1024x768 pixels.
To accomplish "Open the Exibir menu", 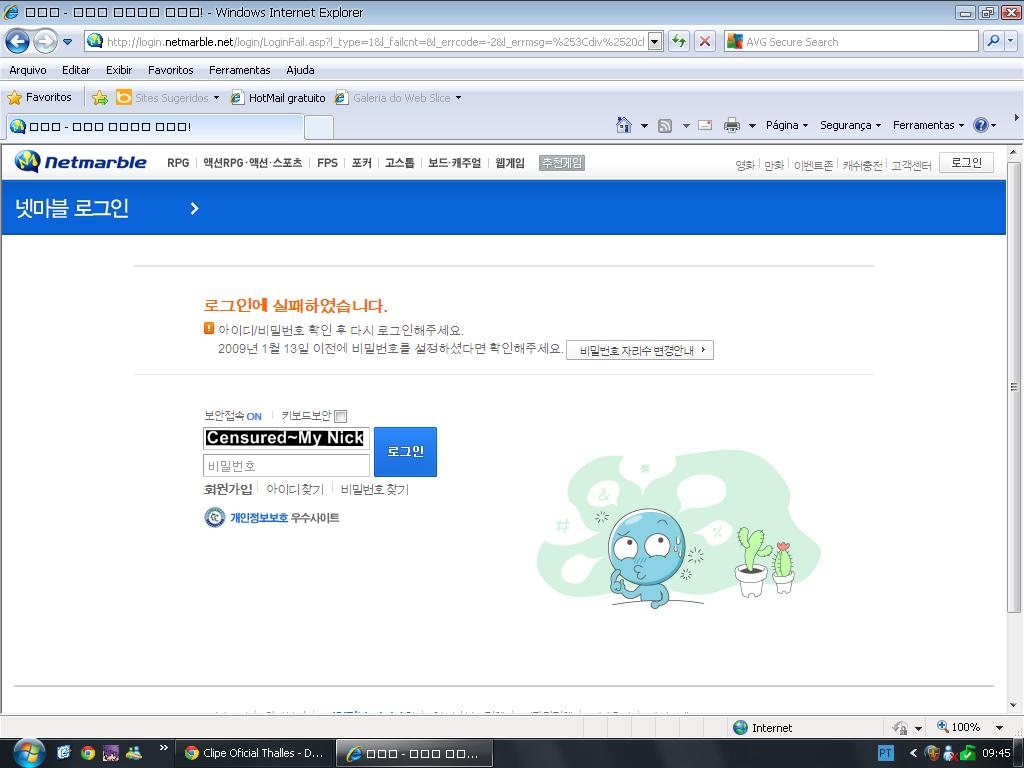I will pos(119,70).
